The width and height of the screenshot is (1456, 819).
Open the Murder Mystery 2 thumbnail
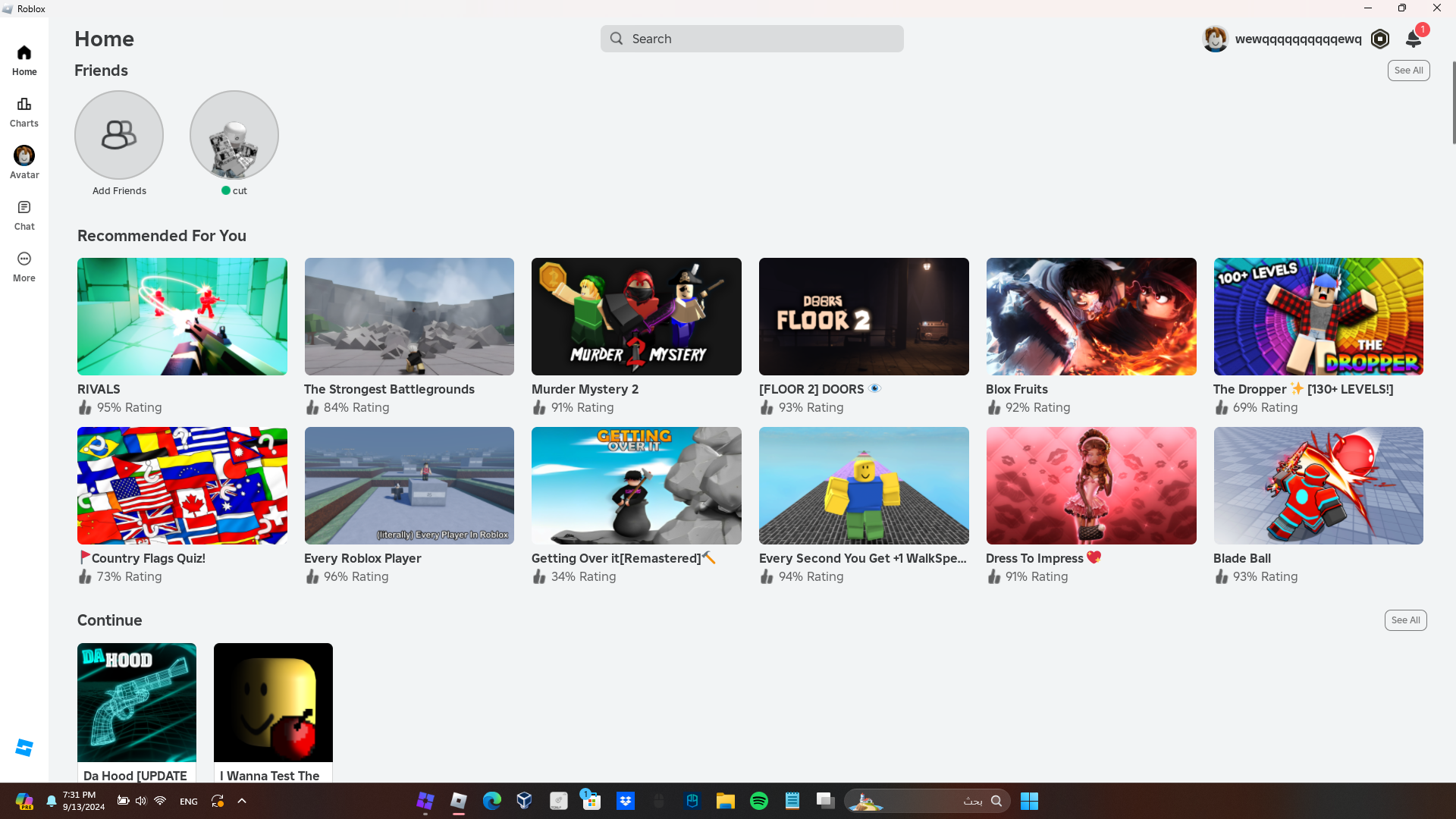pyautogui.click(x=636, y=316)
